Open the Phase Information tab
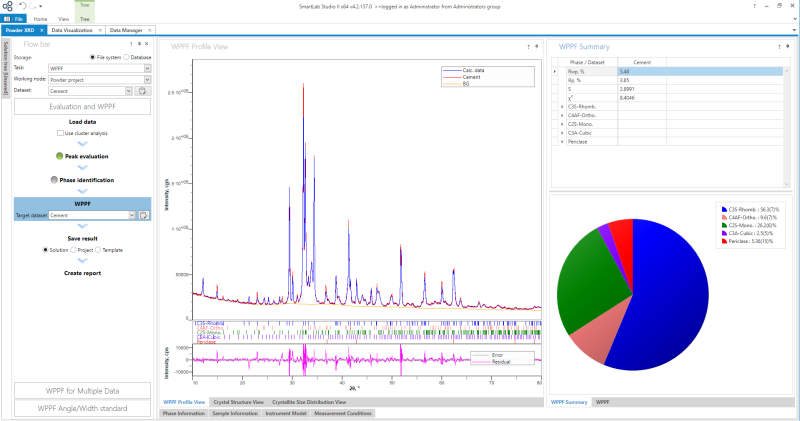 point(184,413)
